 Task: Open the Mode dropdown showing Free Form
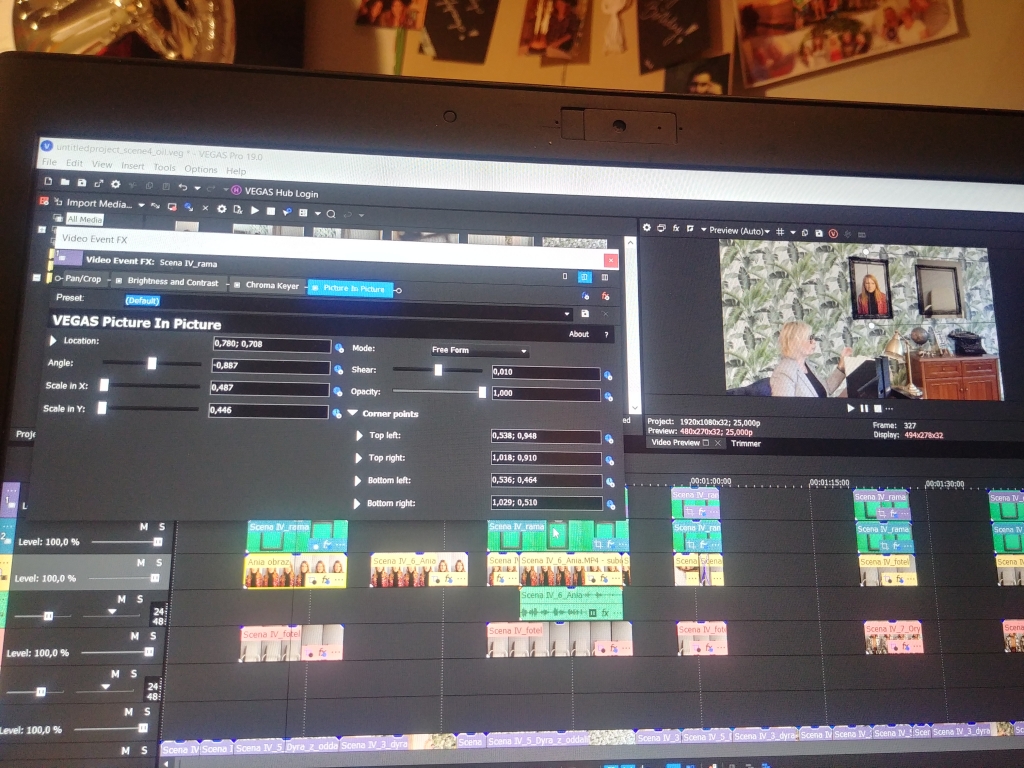click(x=479, y=351)
